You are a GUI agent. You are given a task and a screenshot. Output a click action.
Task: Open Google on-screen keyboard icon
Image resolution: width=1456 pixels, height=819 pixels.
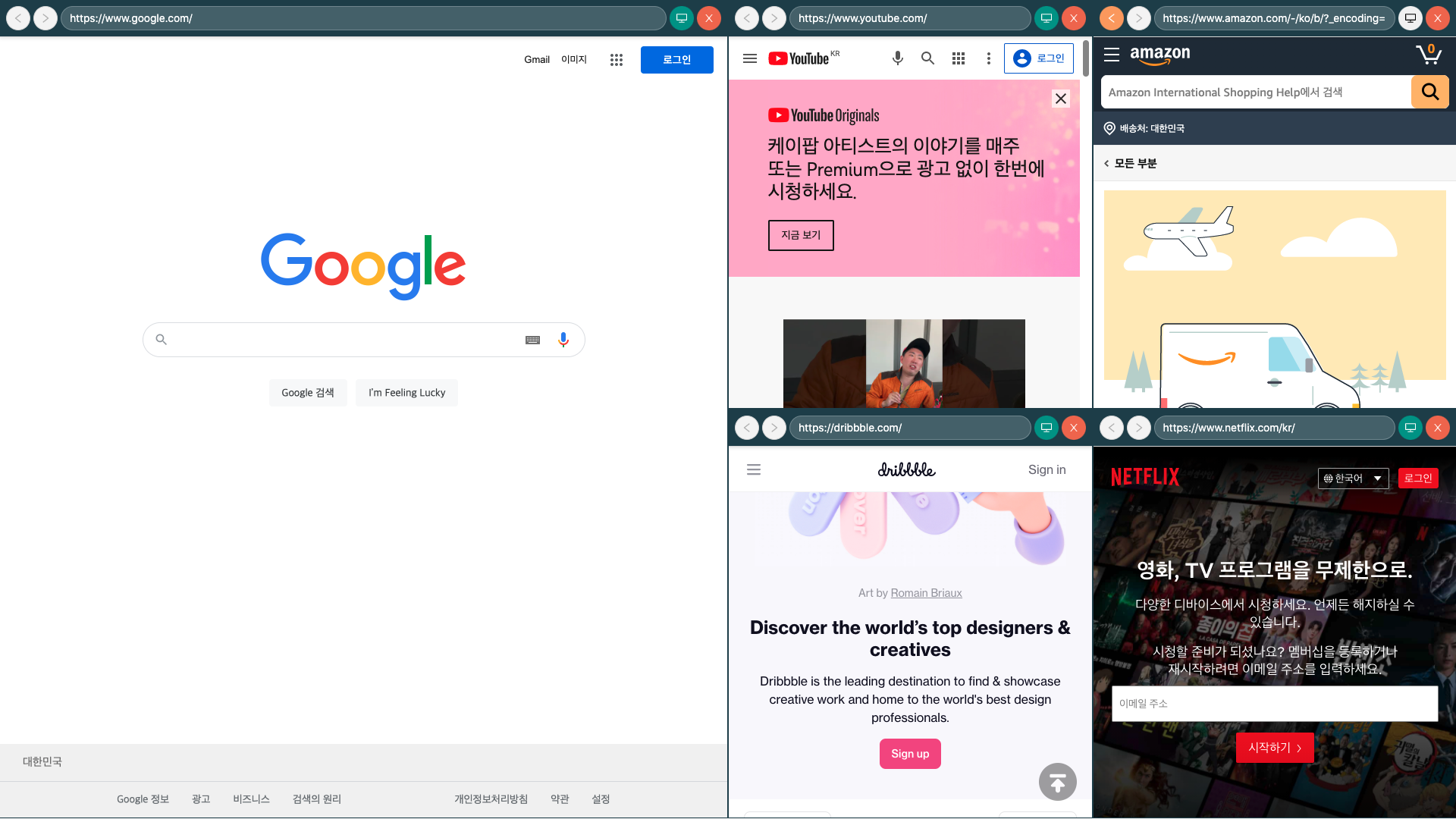coord(532,340)
